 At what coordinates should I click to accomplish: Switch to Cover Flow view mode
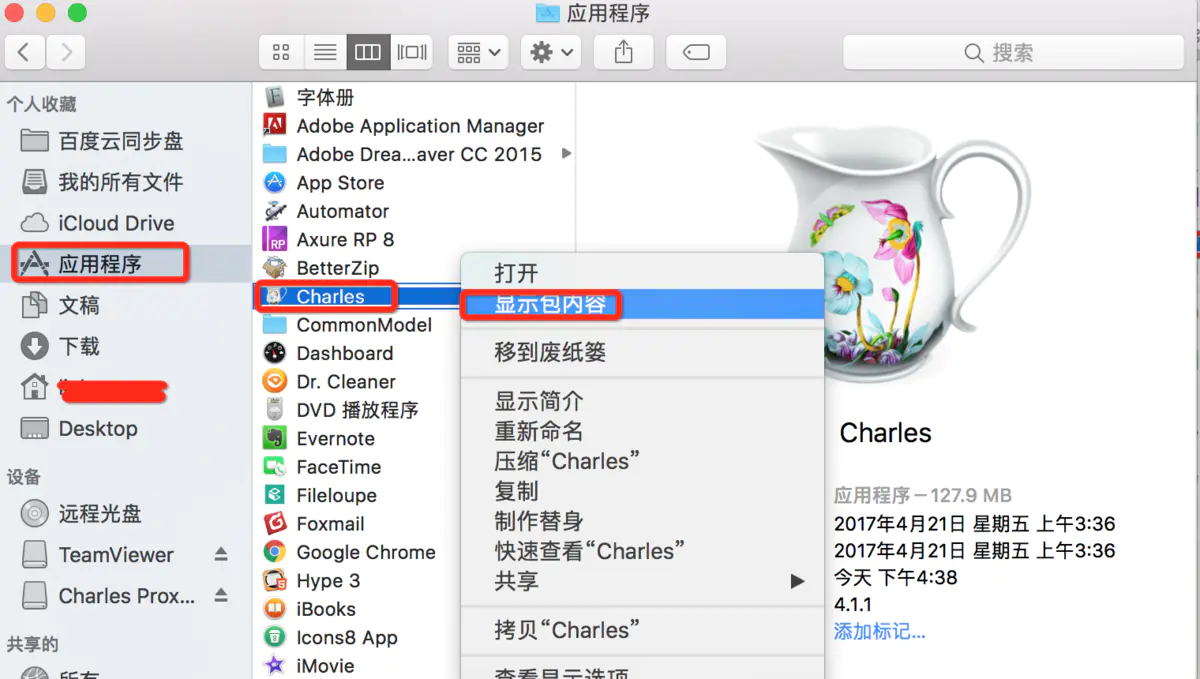click(x=412, y=52)
